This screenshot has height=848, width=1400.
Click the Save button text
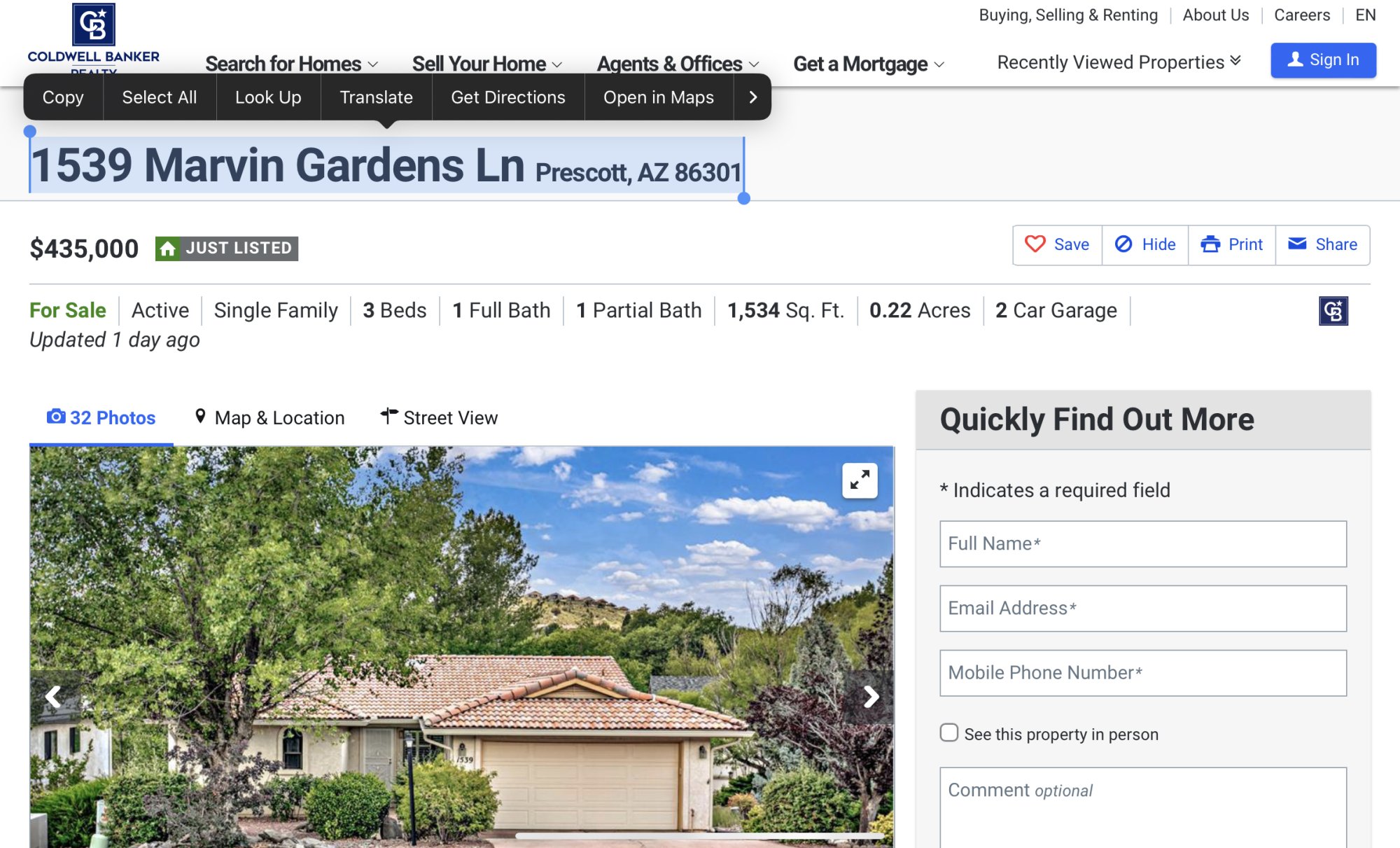click(x=1072, y=244)
